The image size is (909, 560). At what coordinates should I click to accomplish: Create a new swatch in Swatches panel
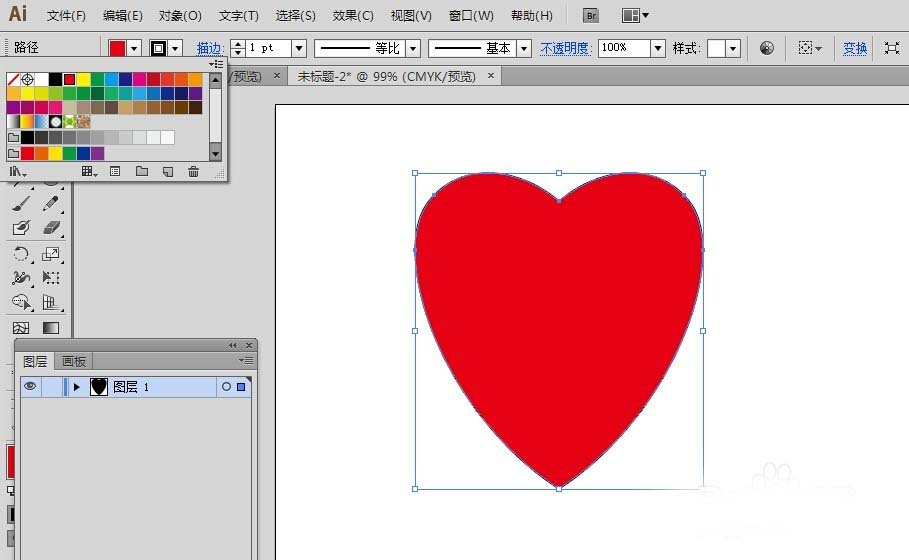(x=167, y=172)
